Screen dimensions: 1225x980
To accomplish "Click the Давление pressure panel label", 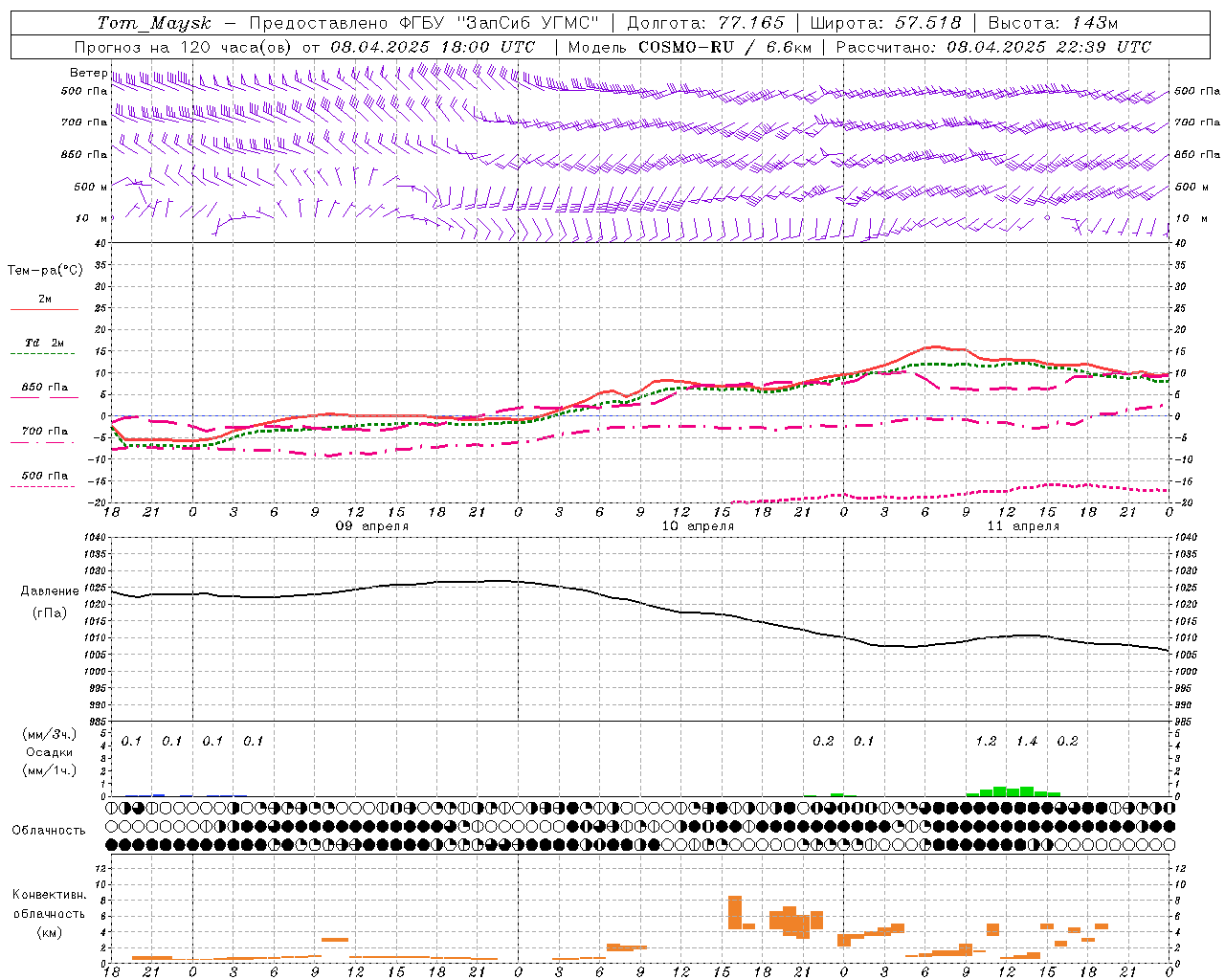I will pos(50,591).
